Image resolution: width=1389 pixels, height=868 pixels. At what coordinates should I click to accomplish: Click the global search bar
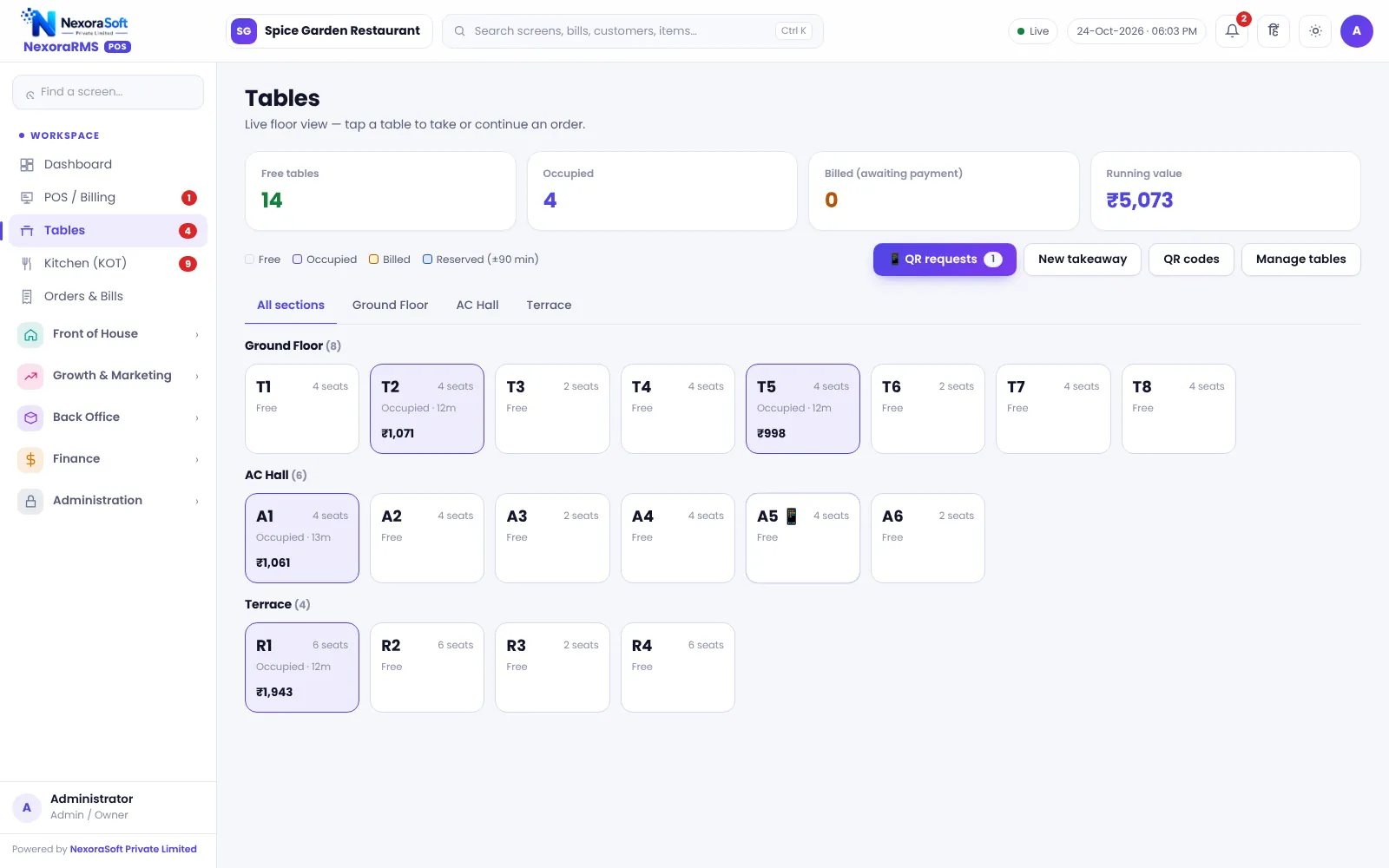pyautogui.click(x=632, y=31)
